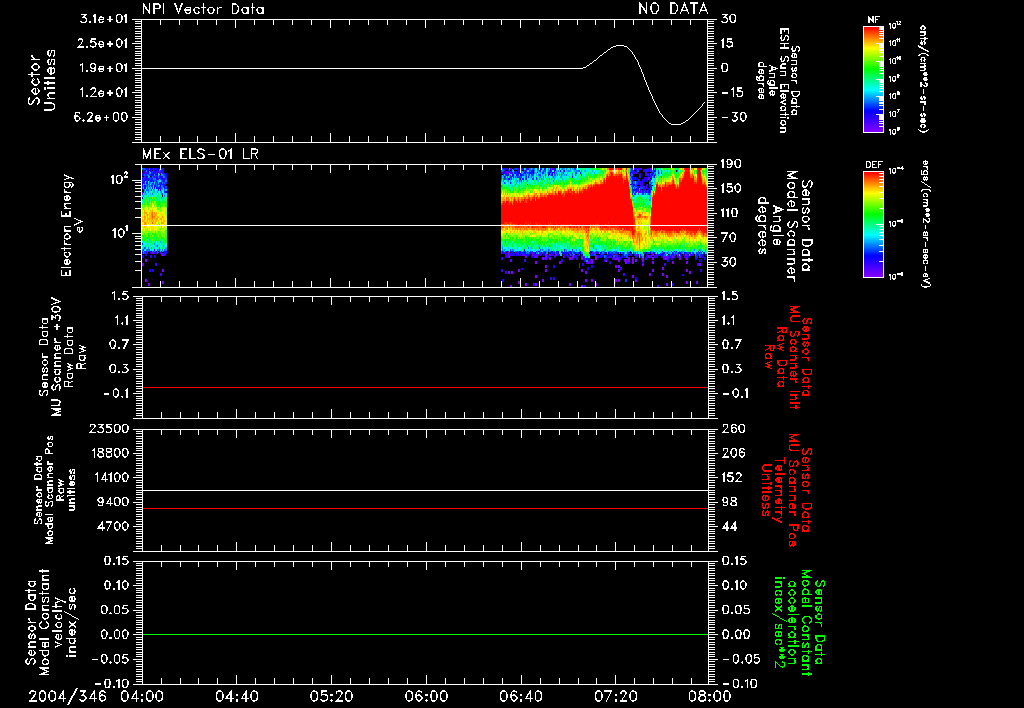
Task: Select 'ESH Sun Elevation Angle' axis title
Action: [x=779, y=80]
